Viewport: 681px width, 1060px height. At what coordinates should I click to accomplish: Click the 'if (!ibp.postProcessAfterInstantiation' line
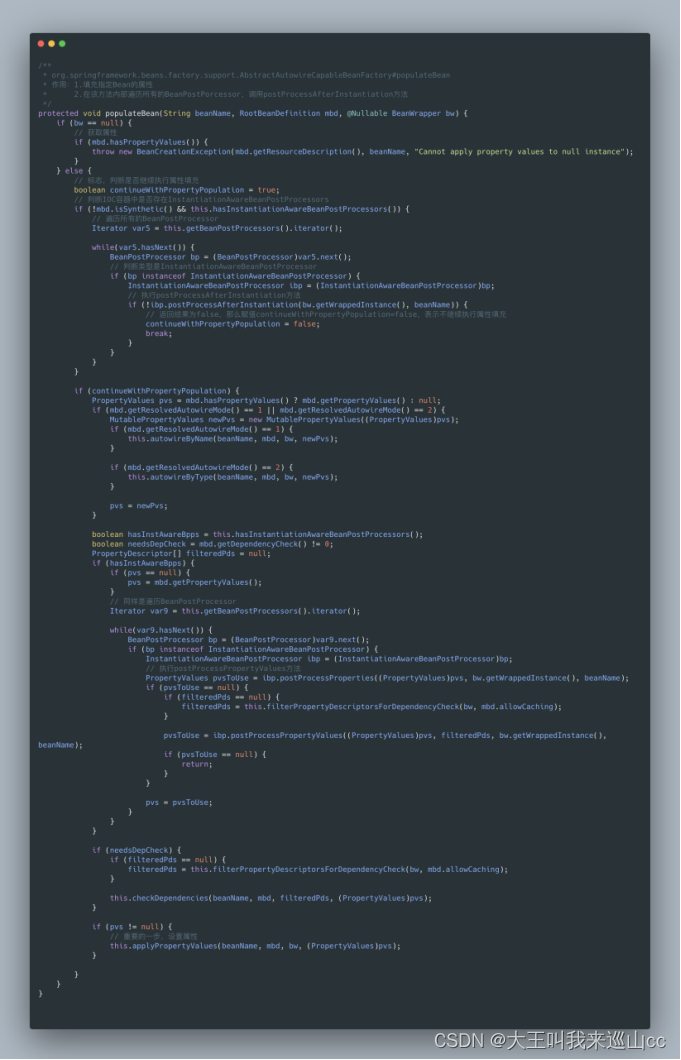click(298, 305)
